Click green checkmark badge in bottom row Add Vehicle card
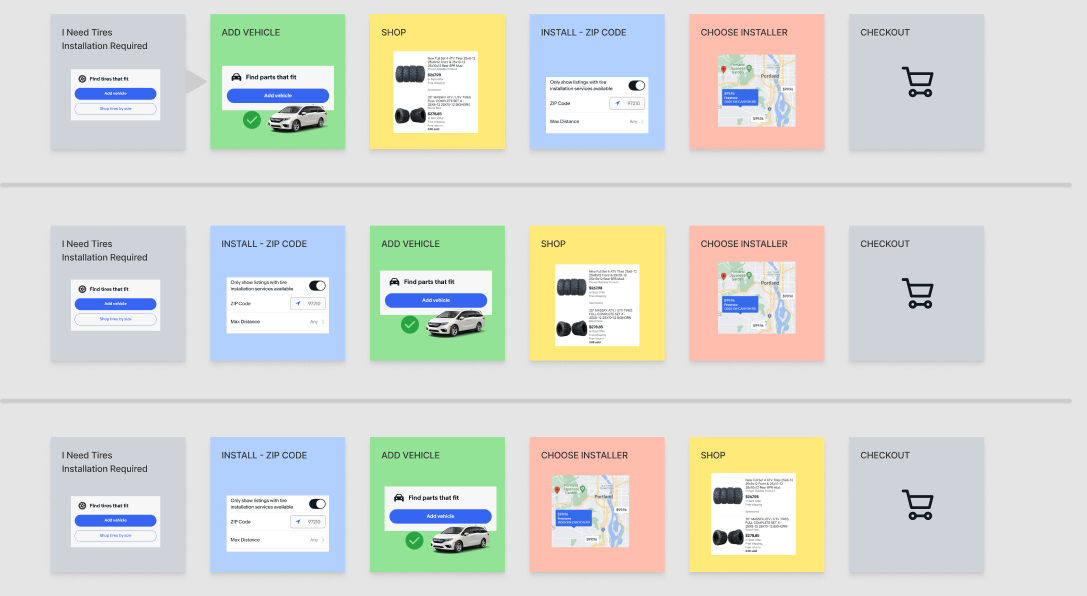 (x=414, y=541)
